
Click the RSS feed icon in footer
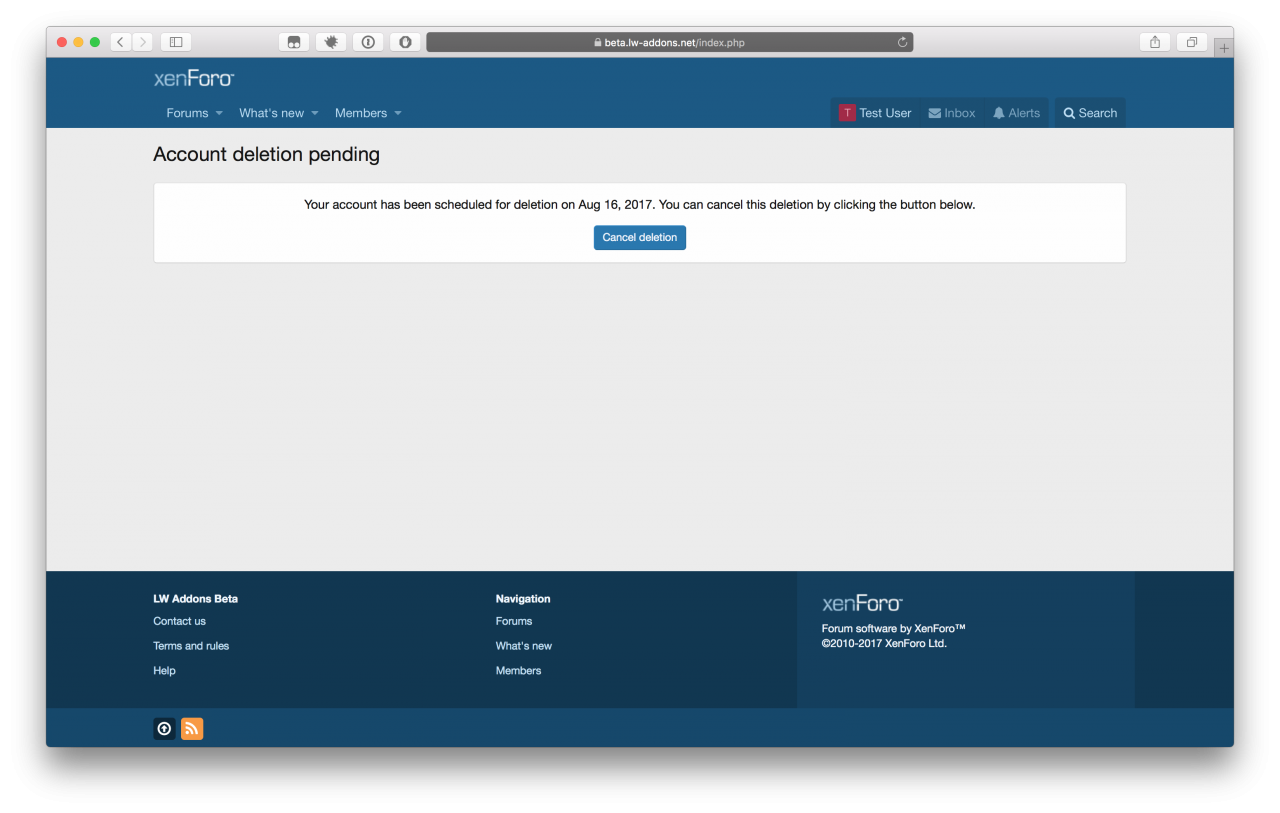pyautogui.click(x=192, y=729)
